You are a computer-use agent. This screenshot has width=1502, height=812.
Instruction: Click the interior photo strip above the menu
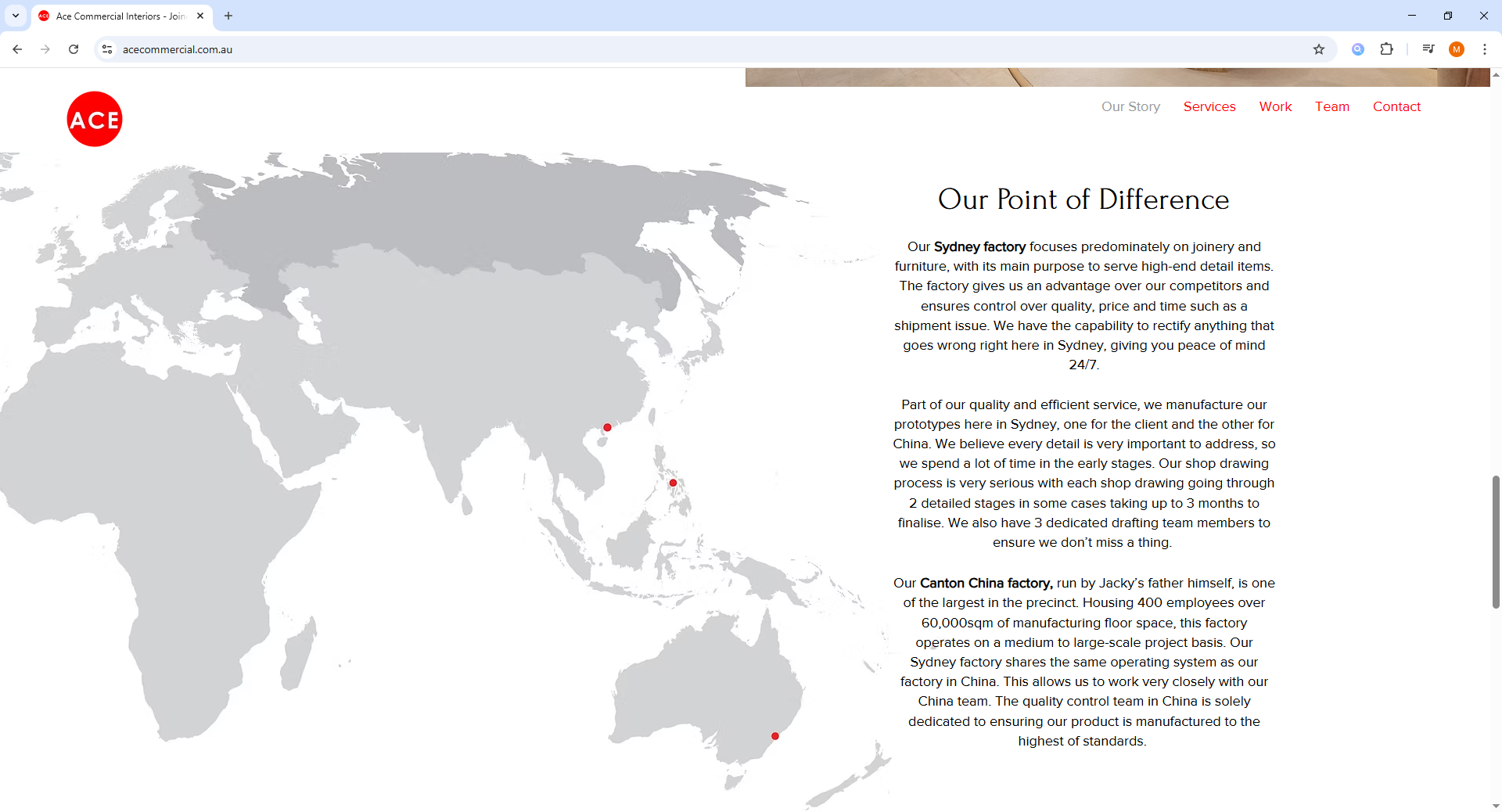(x=1117, y=77)
